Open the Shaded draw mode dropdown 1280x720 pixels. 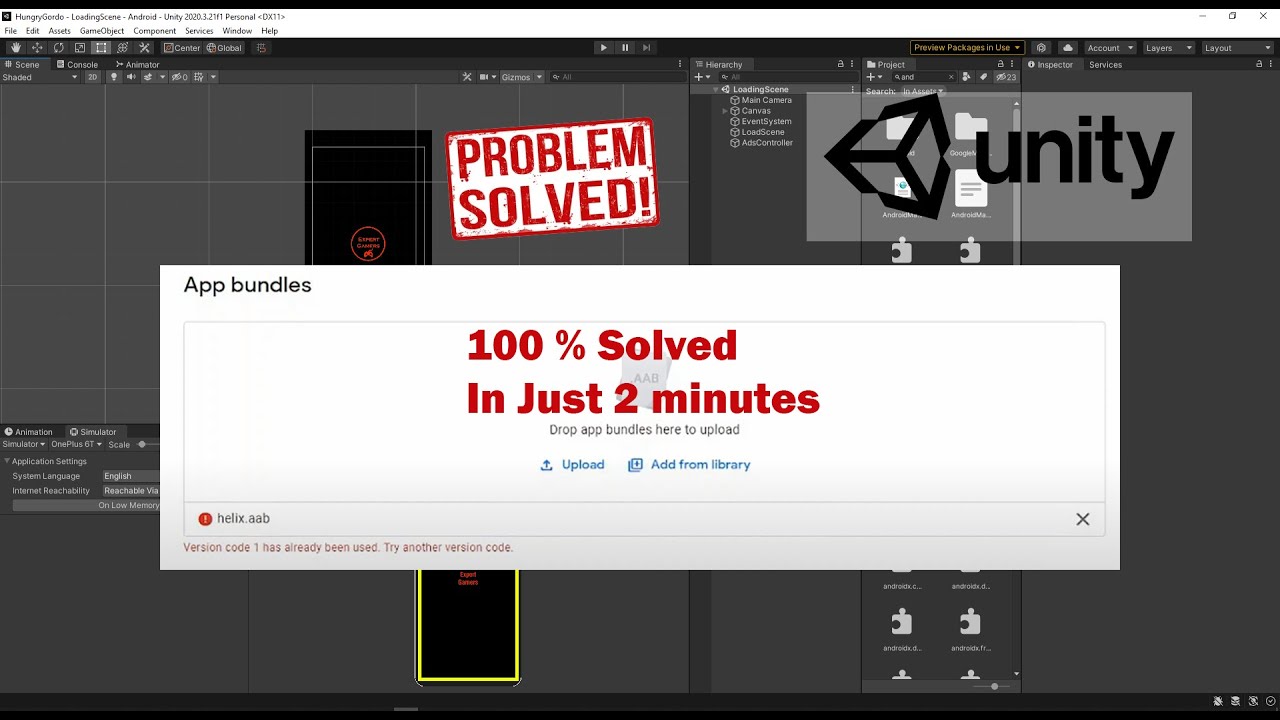point(40,77)
